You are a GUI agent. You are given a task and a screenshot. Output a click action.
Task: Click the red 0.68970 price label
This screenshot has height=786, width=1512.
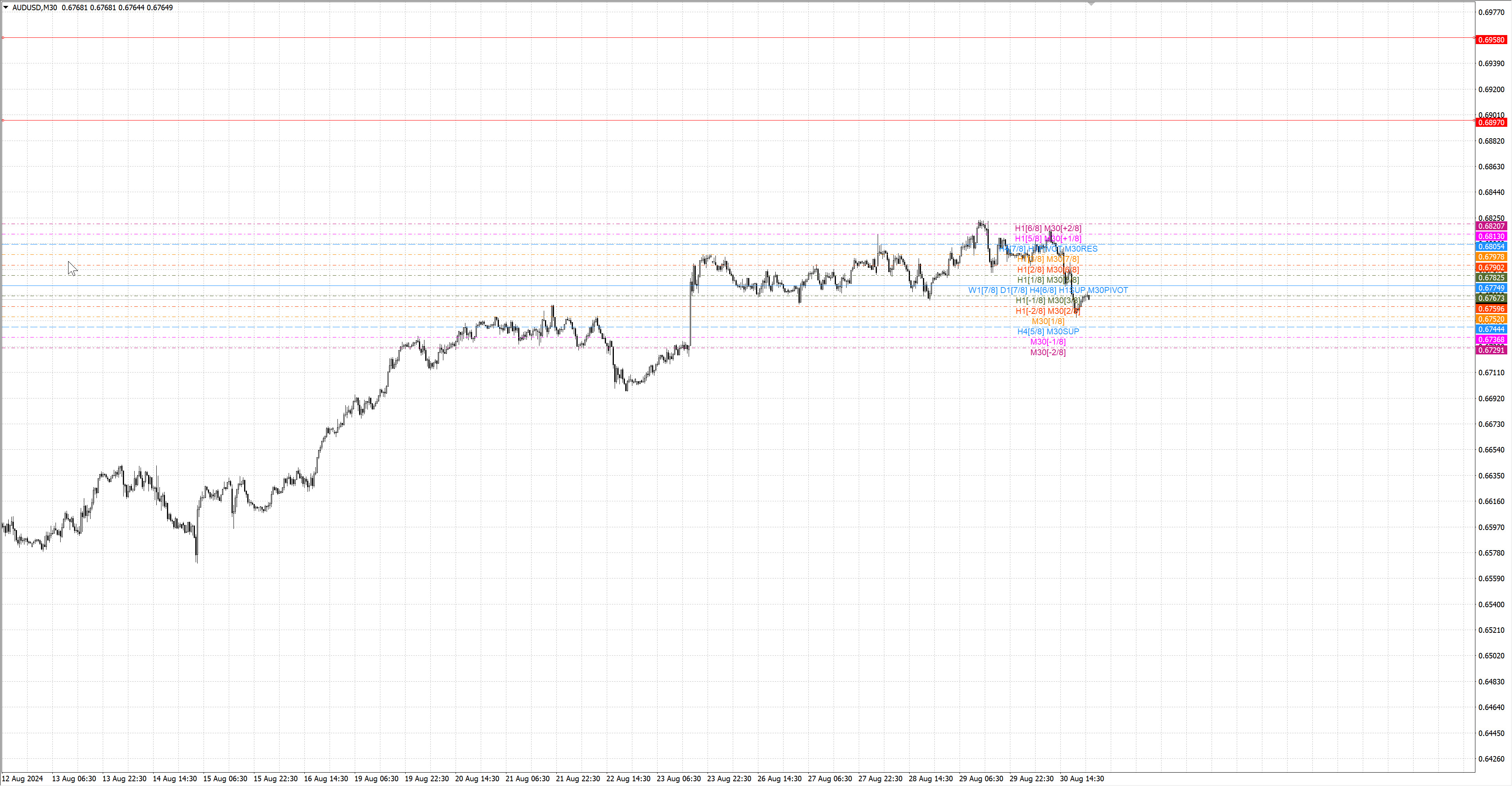[x=1491, y=123]
